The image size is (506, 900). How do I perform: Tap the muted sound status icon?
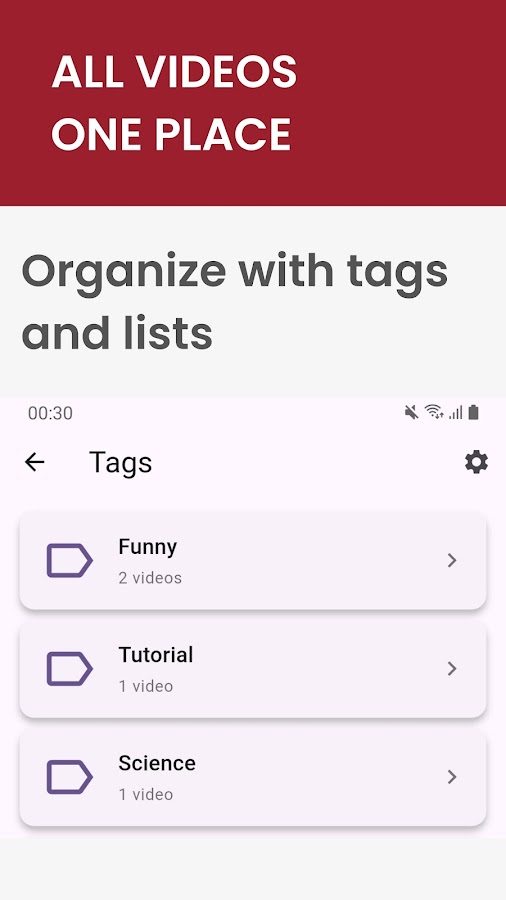[x=411, y=412]
